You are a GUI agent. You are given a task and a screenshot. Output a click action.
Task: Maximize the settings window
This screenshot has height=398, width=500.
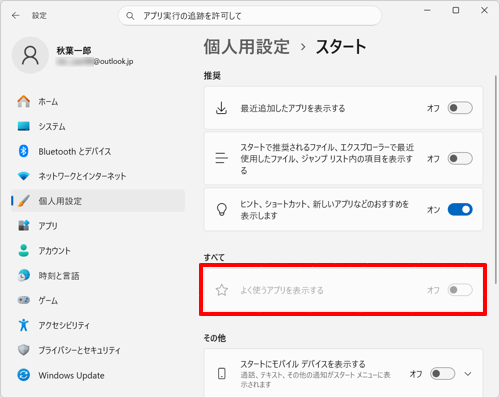pyautogui.click(x=456, y=10)
